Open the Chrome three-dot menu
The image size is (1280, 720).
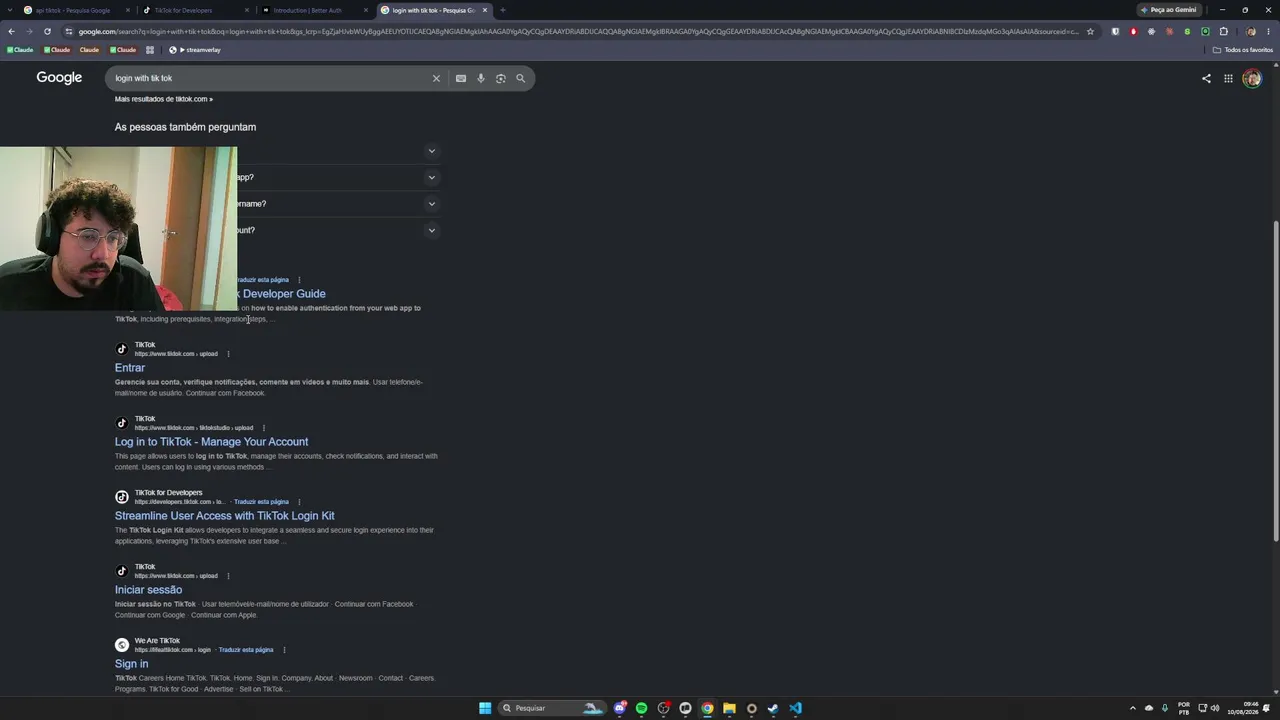point(1268,31)
